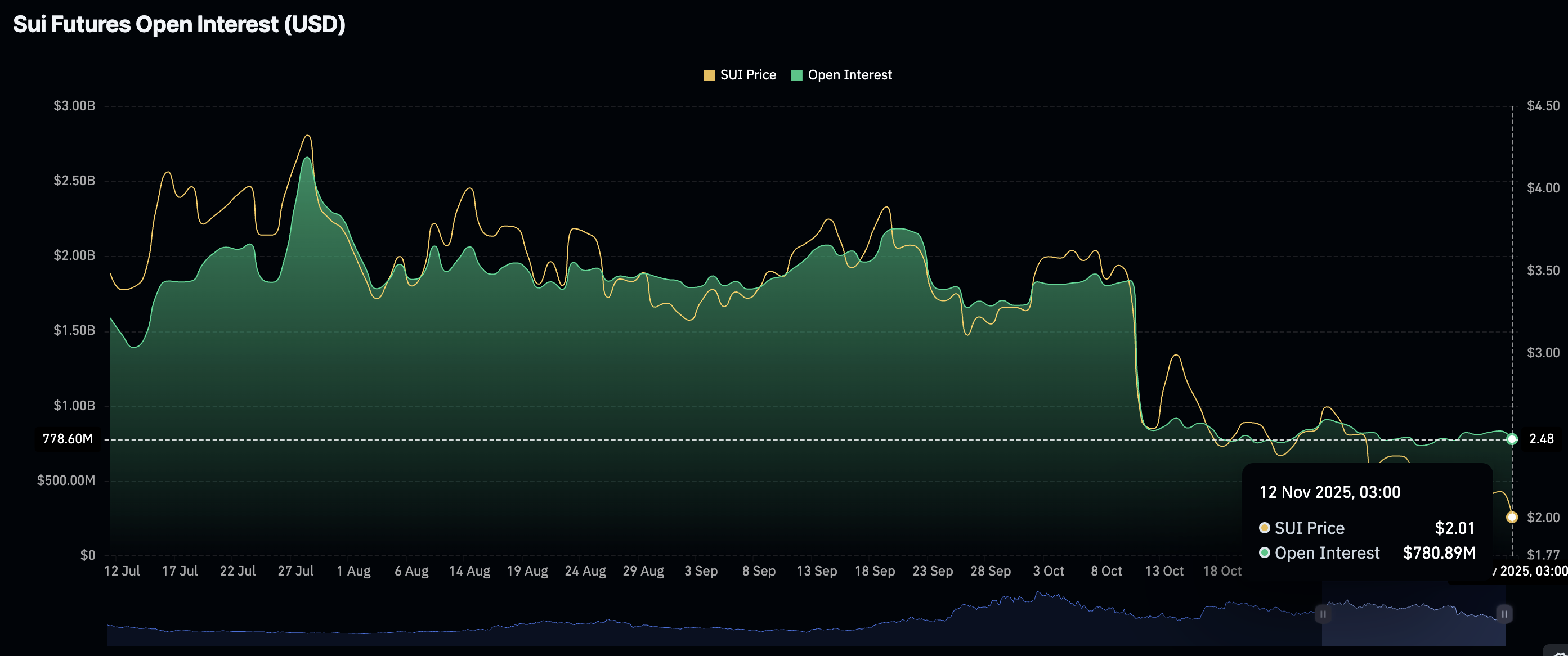Click the yellow SUI Price legend swatch
Image resolution: width=1568 pixels, height=656 pixels.
[709, 75]
